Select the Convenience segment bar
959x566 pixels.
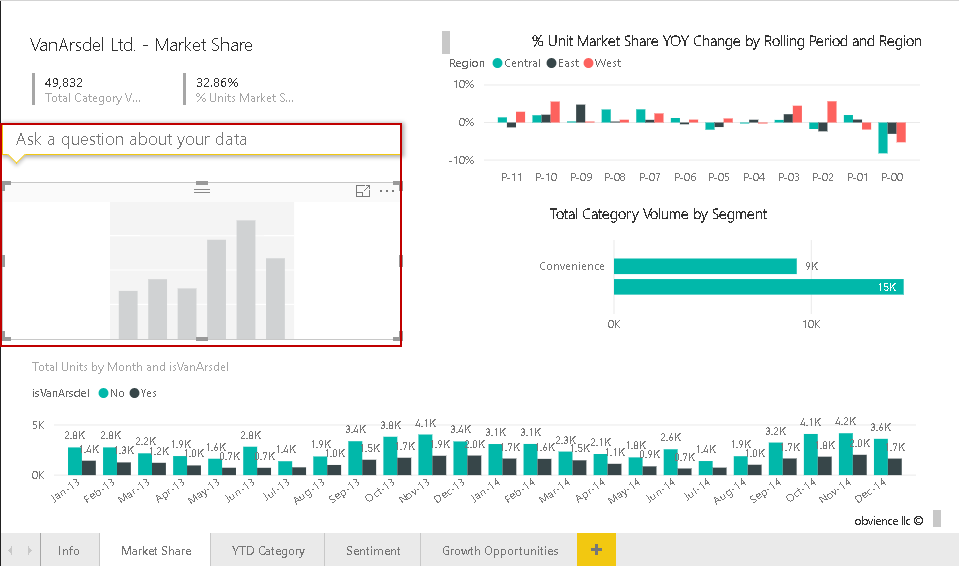[704, 266]
